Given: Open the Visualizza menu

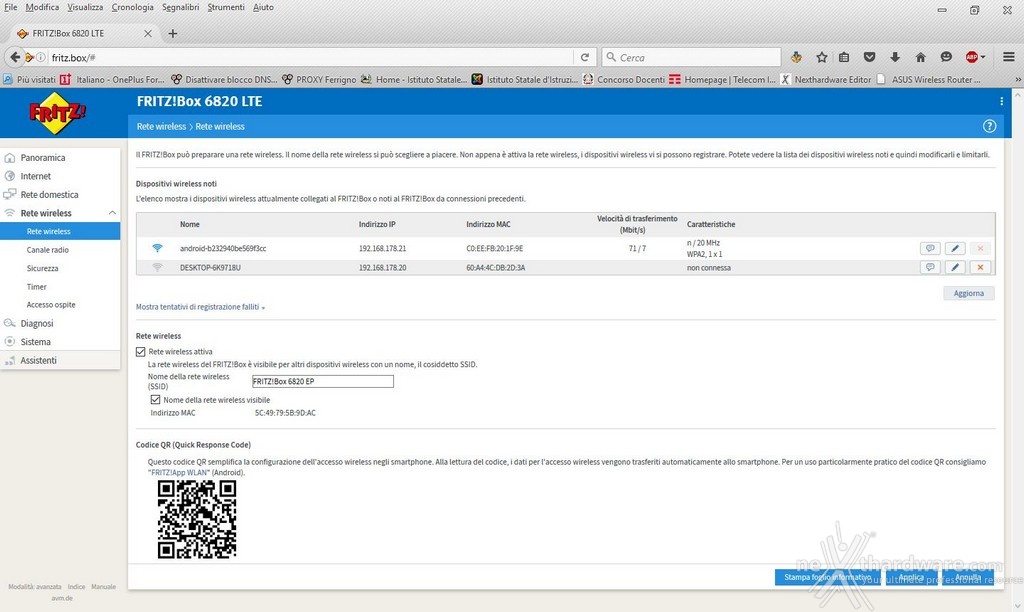Looking at the screenshot, I should 85,7.
